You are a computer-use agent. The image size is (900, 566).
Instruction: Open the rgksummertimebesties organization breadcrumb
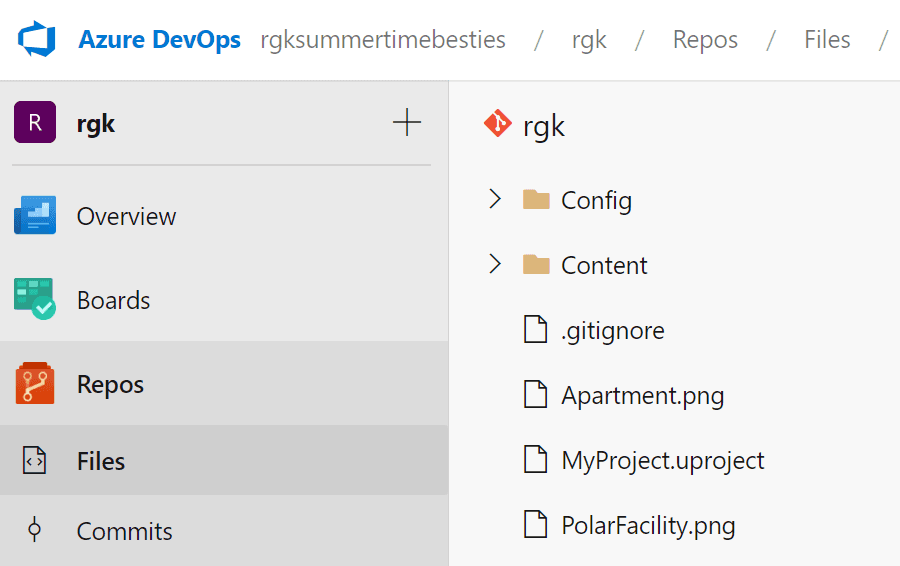pyautogui.click(x=383, y=40)
